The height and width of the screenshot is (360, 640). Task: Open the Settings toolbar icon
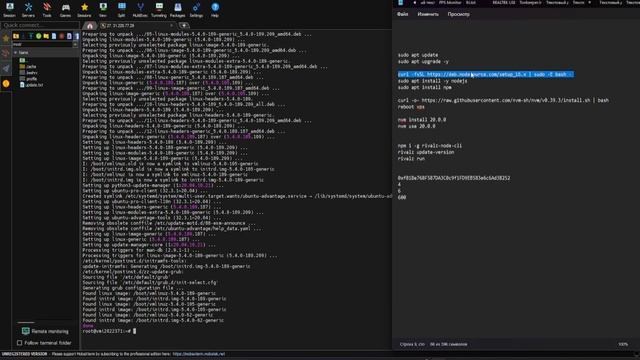pyautogui.click(x=196, y=10)
